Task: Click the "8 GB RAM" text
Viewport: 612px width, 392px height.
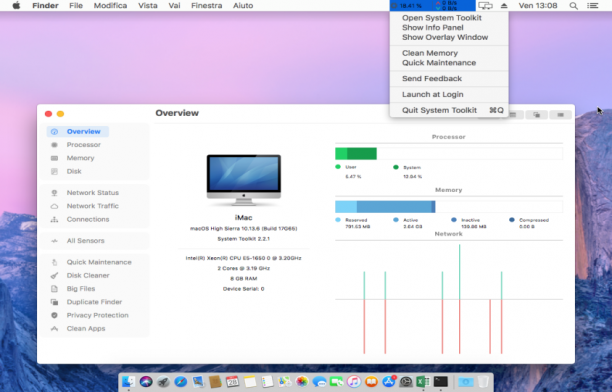Action: click(x=244, y=278)
